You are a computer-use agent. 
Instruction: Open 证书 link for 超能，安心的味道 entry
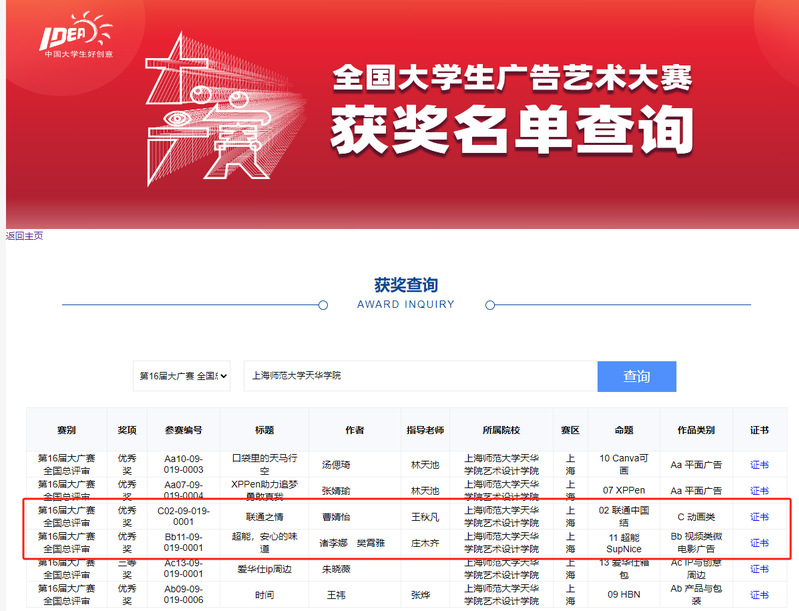[x=759, y=543]
